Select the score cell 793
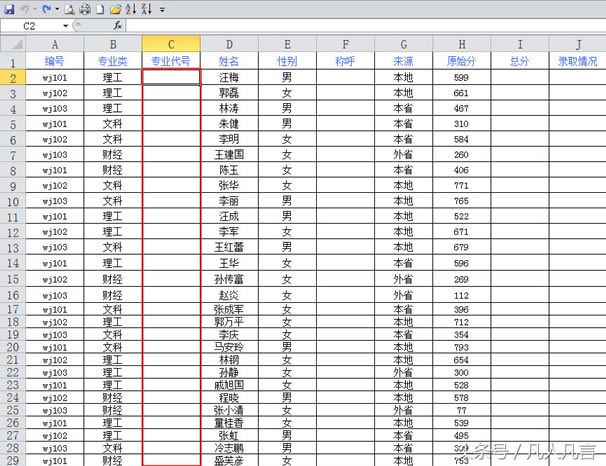Viewport: 606px width, 466px height. click(462, 347)
